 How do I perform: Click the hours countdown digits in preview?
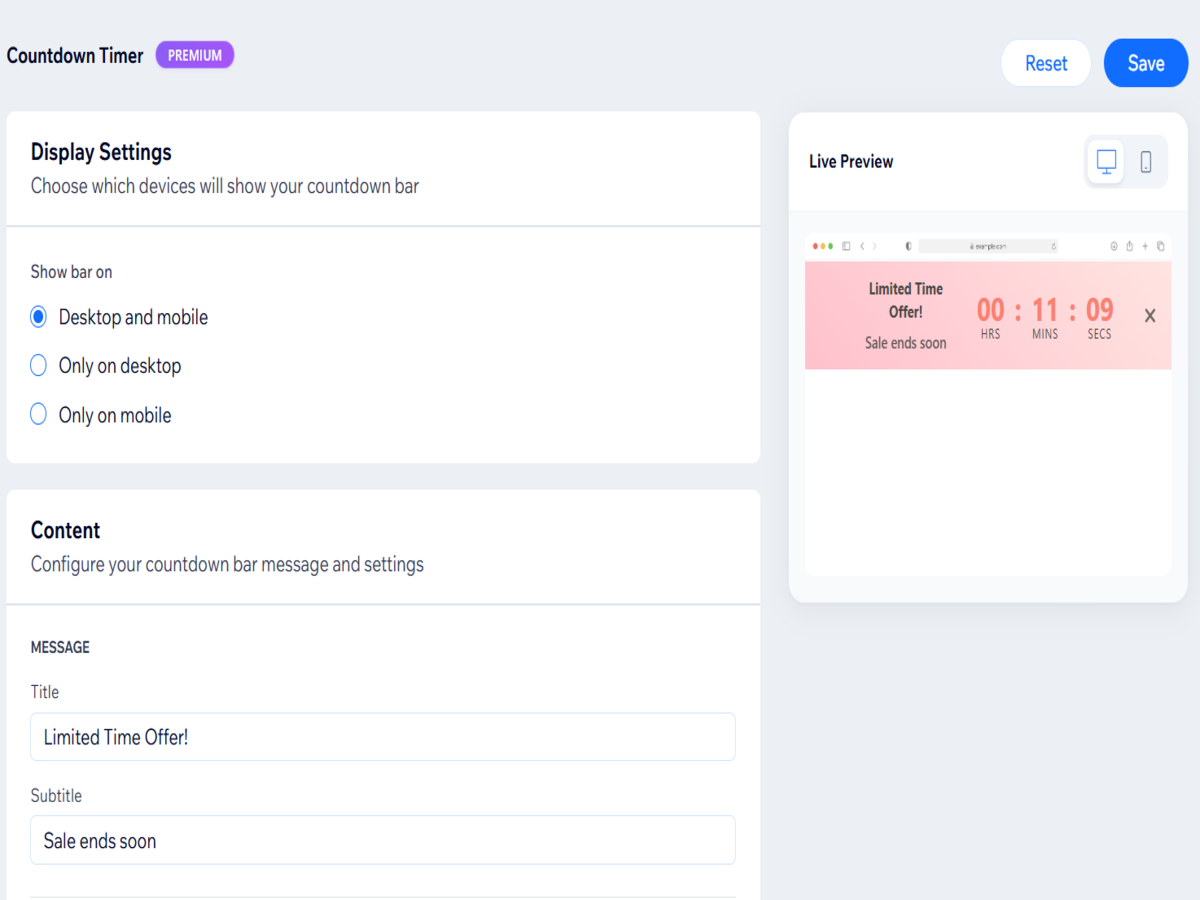tap(990, 310)
